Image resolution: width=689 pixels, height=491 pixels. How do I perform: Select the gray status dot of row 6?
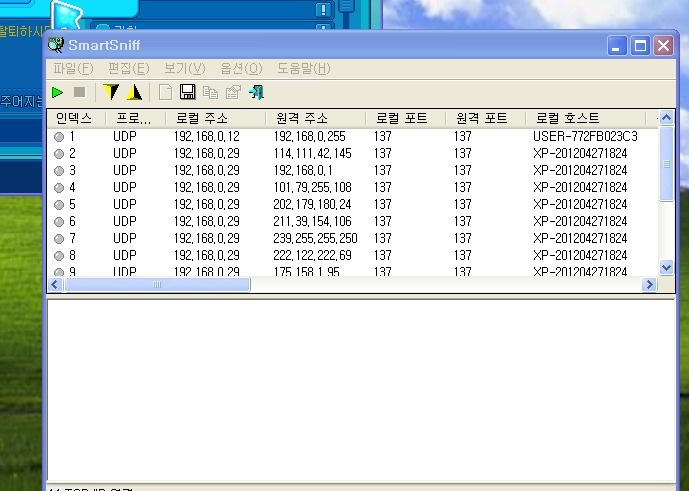59,222
